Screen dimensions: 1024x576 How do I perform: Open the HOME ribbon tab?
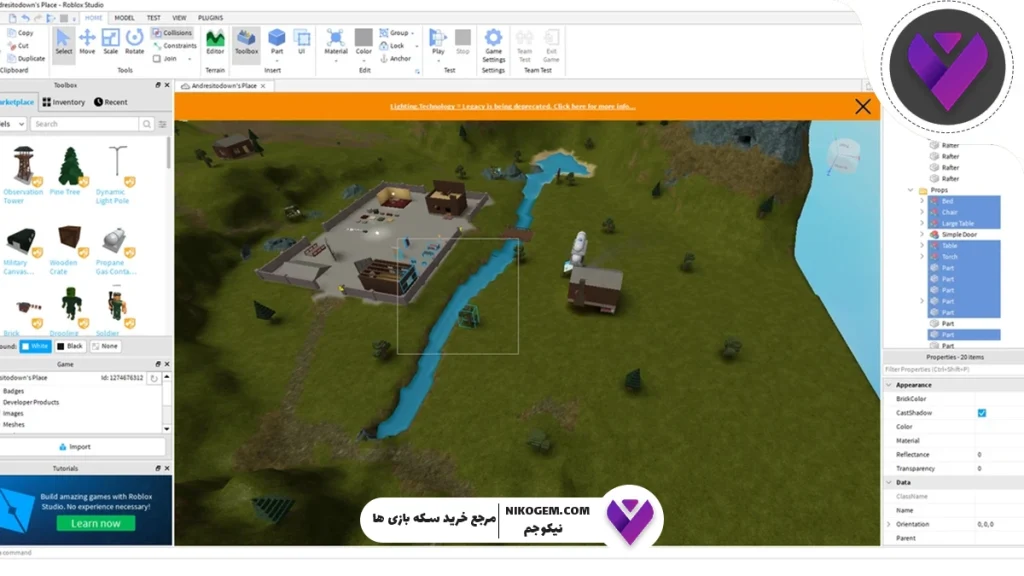point(93,18)
